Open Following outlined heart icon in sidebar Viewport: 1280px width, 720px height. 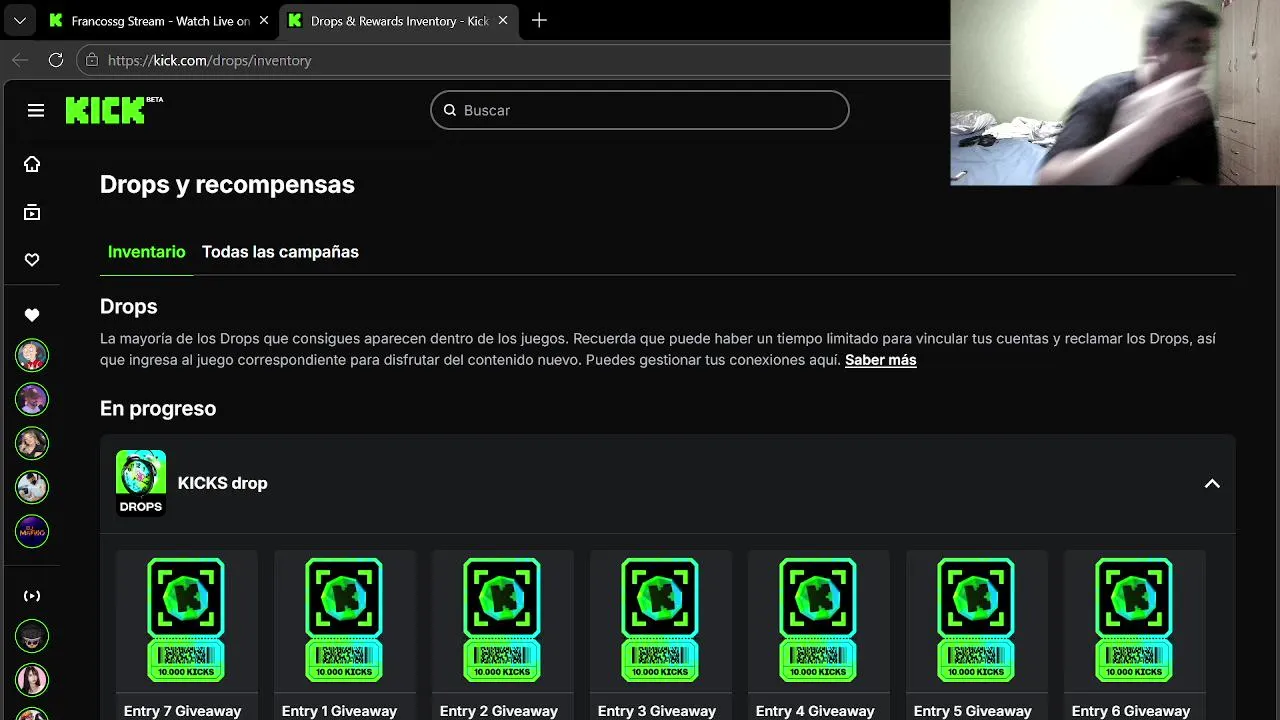pyautogui.click(x=32, y=260)
